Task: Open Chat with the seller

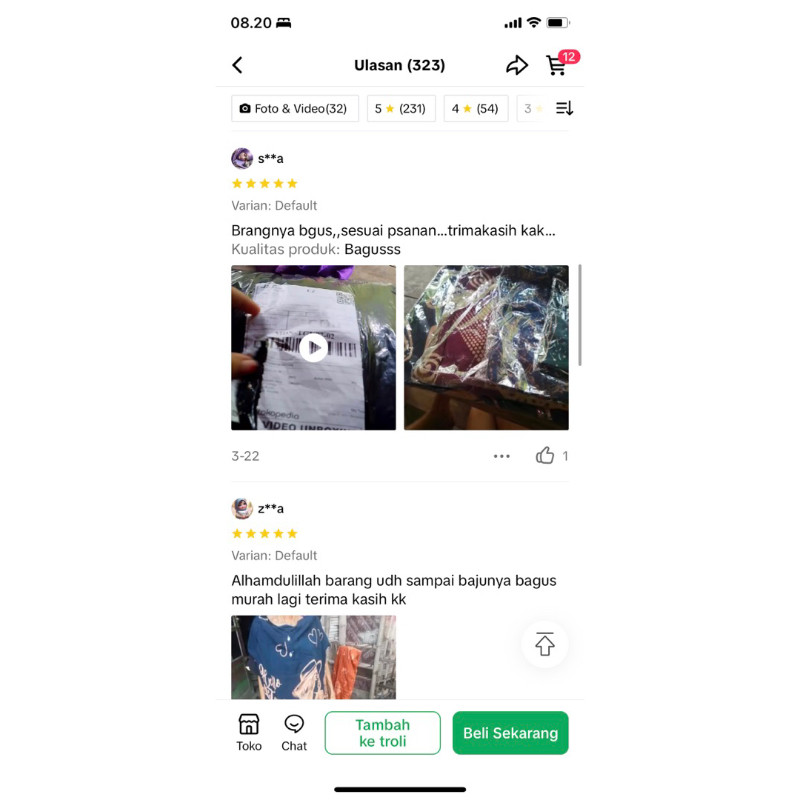Action: click(x=294, y=733)
